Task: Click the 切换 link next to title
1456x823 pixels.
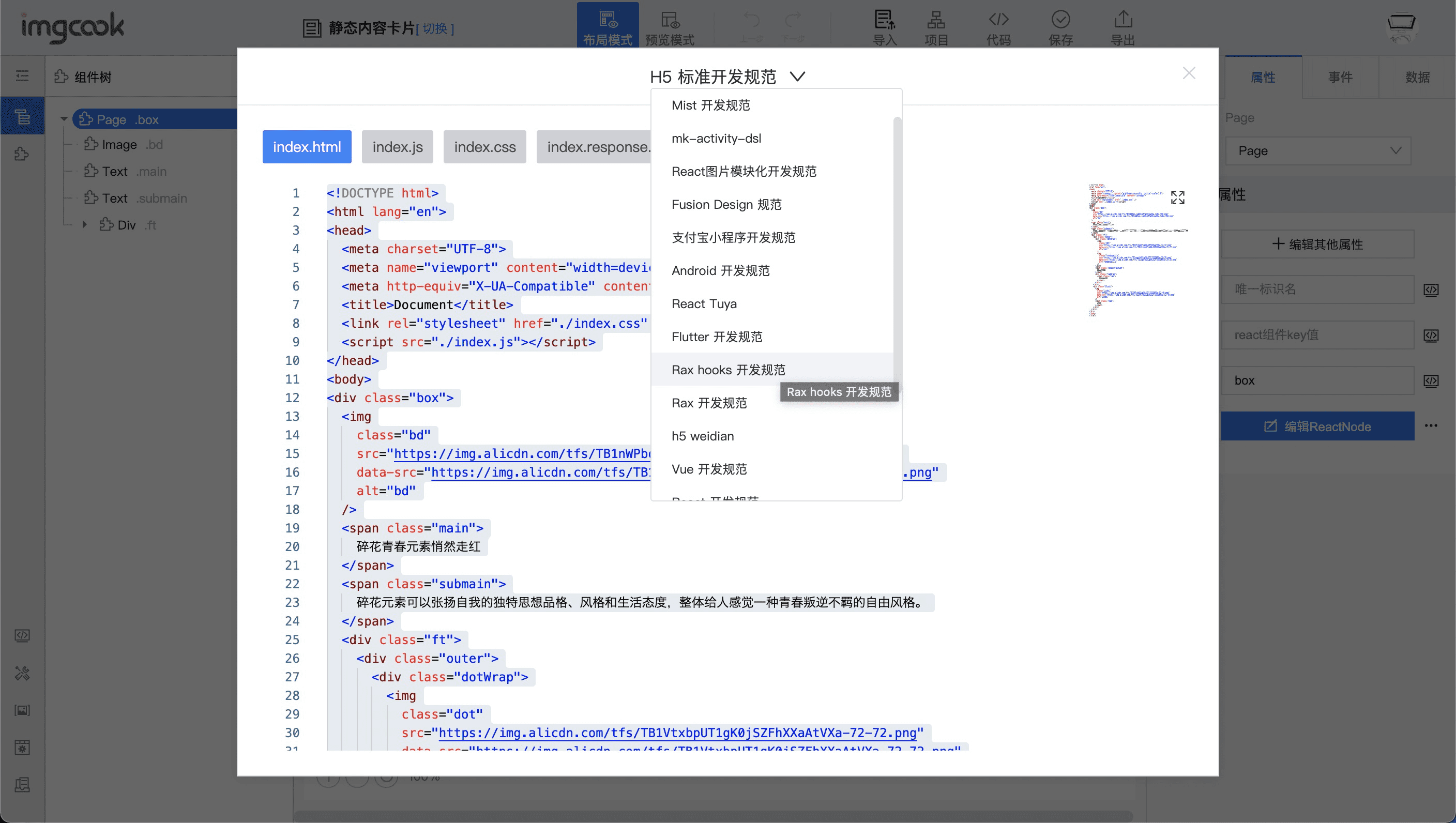Action: [435, 28]
